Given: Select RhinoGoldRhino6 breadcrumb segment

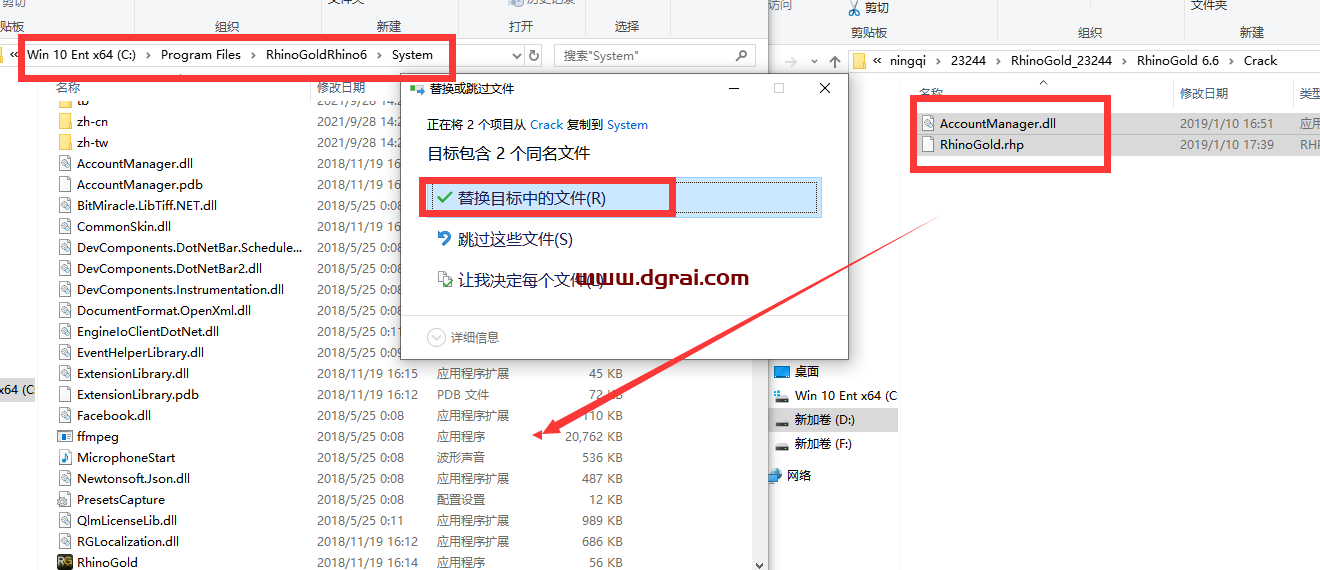Looking at the screenshot, I should click(x=316, y=55).
